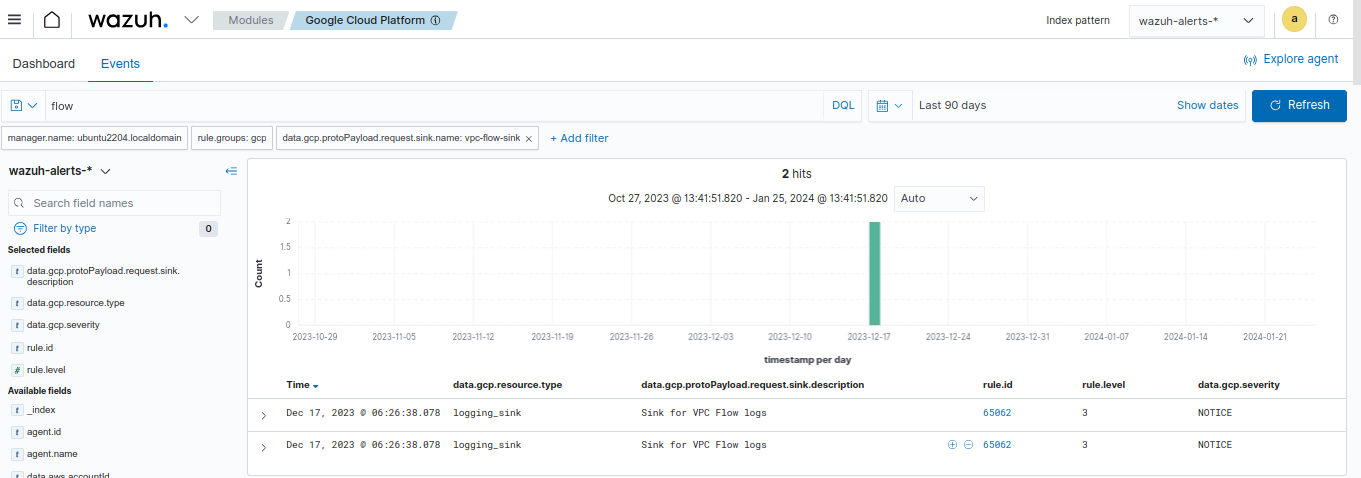Focus Search field names box
The width and height of the screenshot is (1361, 478).
coord(114,203)
